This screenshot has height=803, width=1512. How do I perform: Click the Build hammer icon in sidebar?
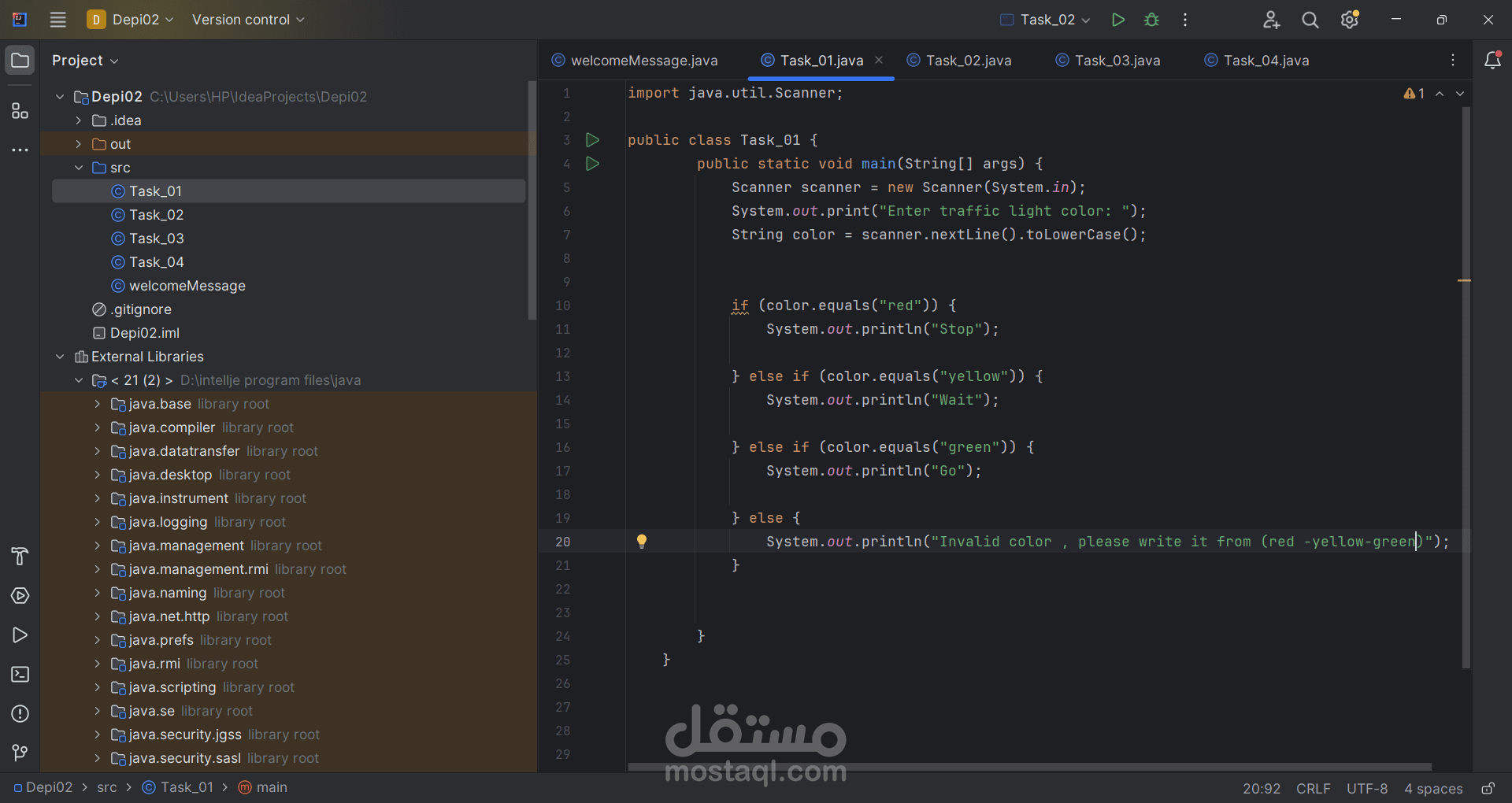[x=20, y=557]
